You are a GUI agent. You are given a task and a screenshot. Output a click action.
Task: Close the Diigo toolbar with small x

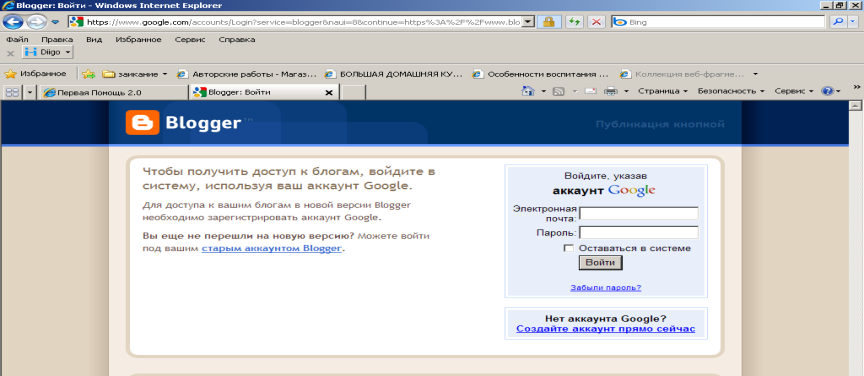10,53
